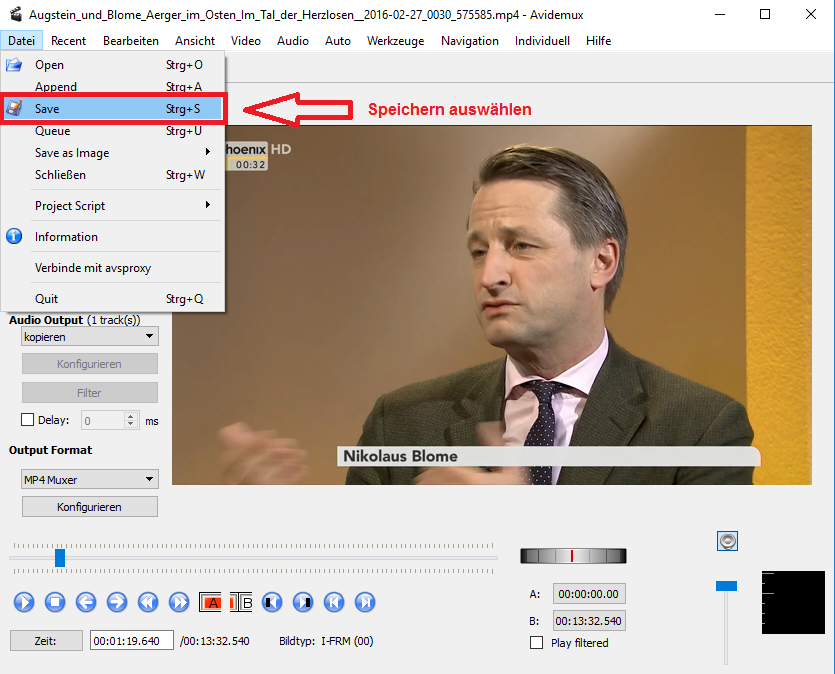This screenshot has width=835, height=674.
Task: Open the Werkzeuge menu
Action: coord(395,41)
